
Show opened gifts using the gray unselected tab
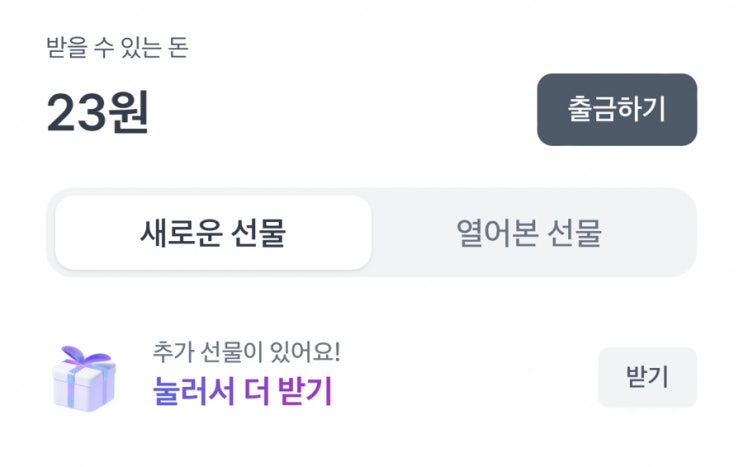[x=529, y=233]
